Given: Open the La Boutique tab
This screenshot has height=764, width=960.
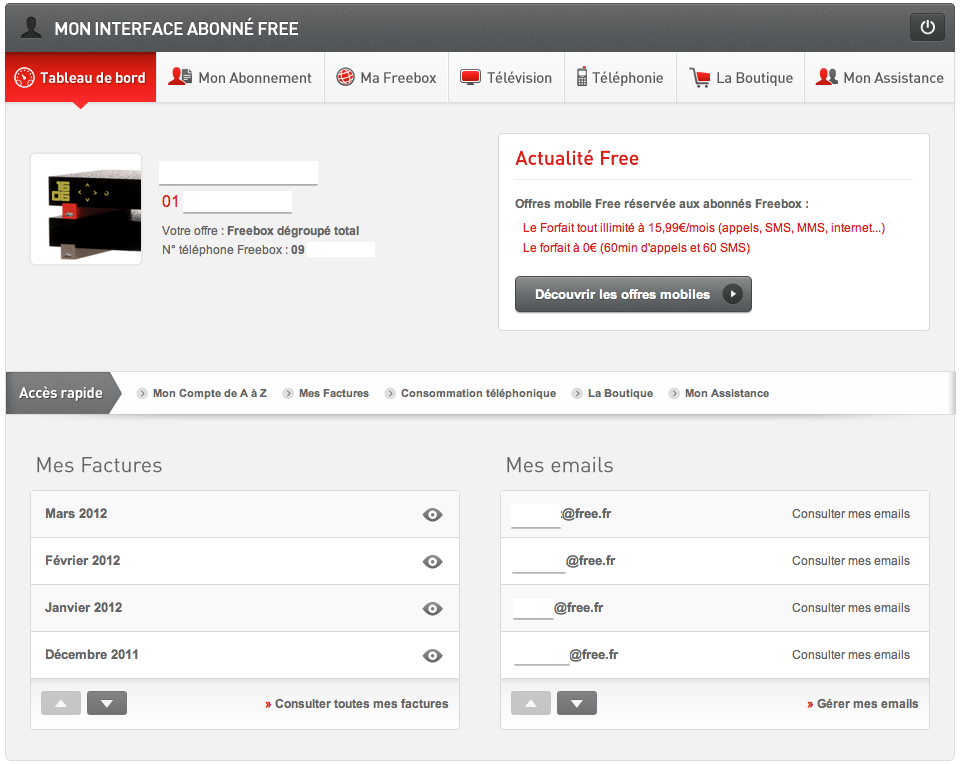Looking at the screenshot, I should pyautogui.click(x=740, y=77).
